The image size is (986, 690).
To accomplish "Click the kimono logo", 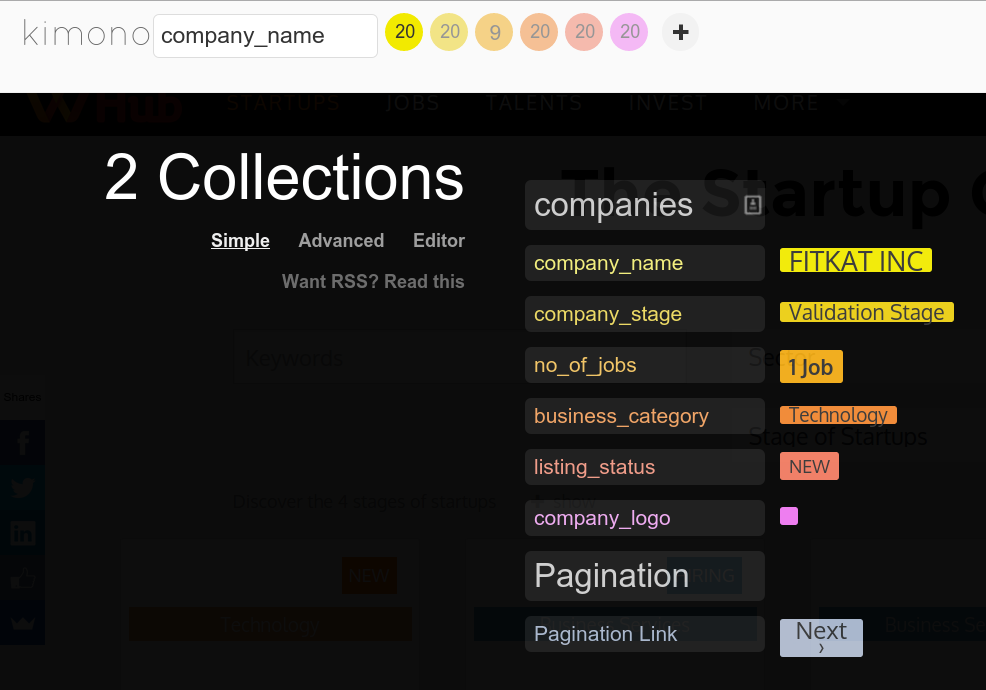I will 86,33.
